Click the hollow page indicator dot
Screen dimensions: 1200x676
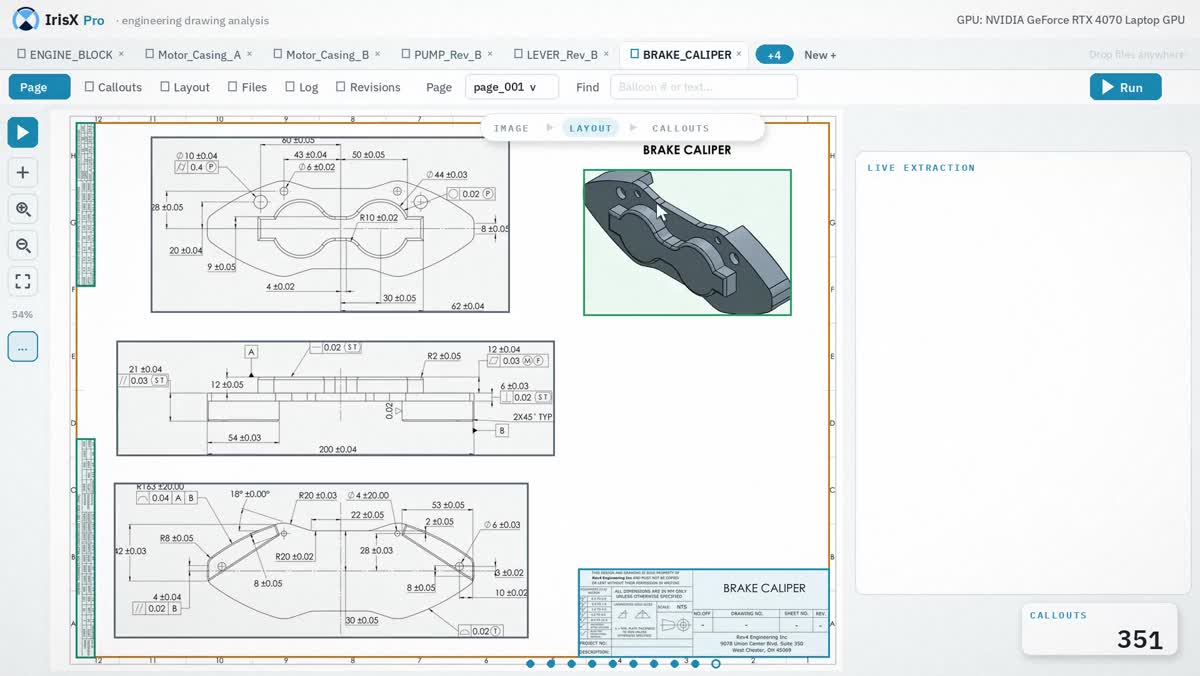(x=716, y=664)
